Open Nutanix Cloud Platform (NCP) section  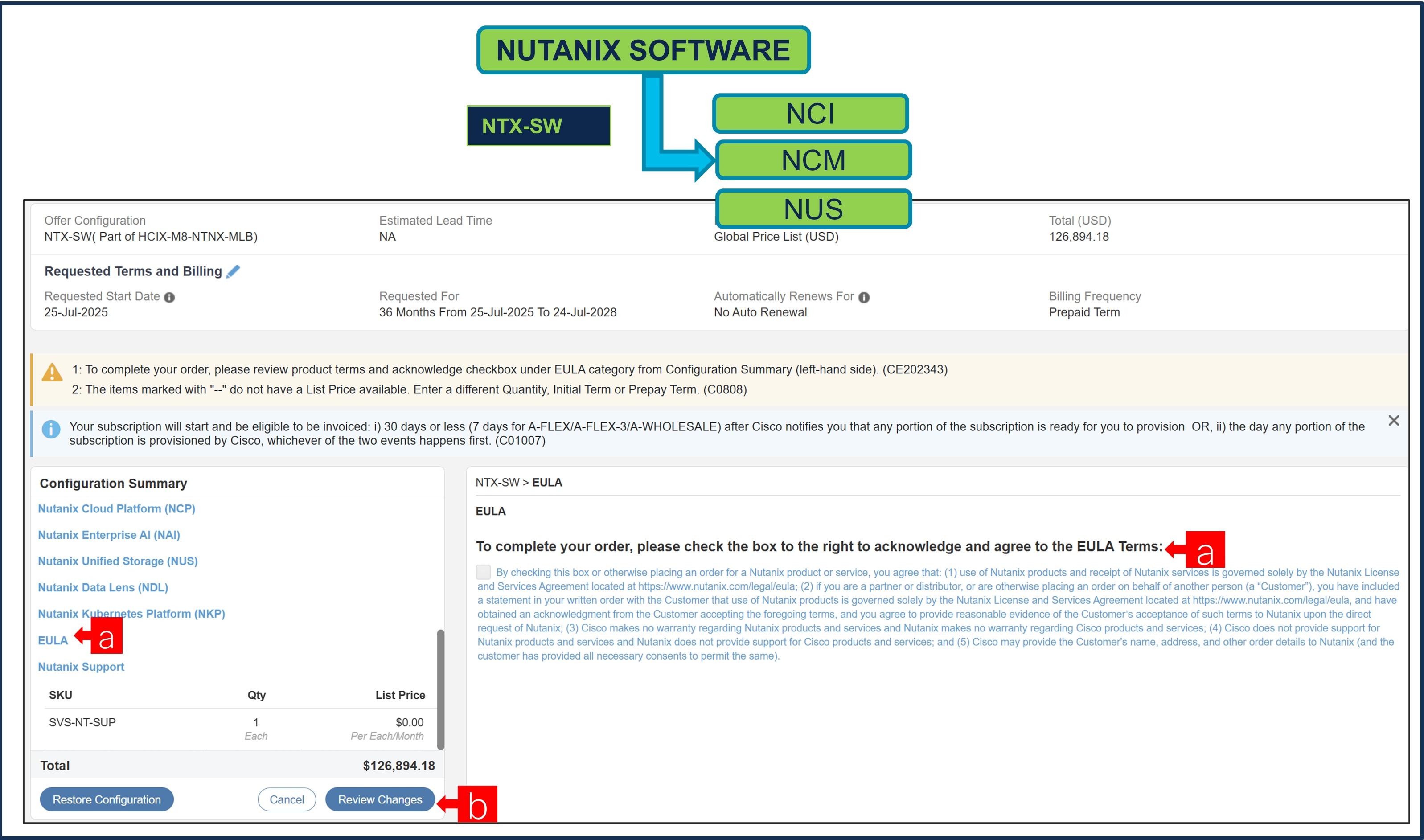coord(117,508)
